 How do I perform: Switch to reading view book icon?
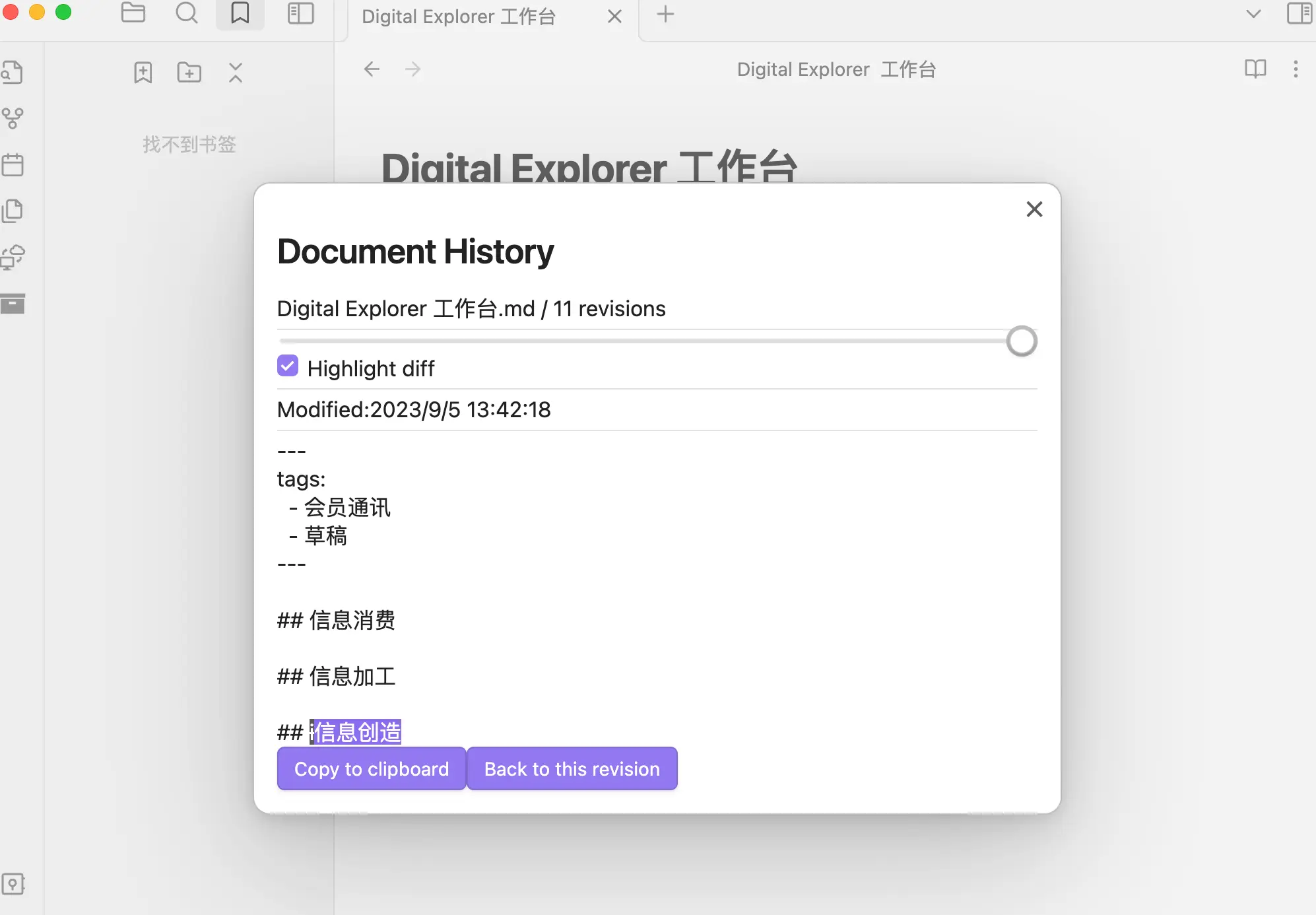pos(1255,69)
